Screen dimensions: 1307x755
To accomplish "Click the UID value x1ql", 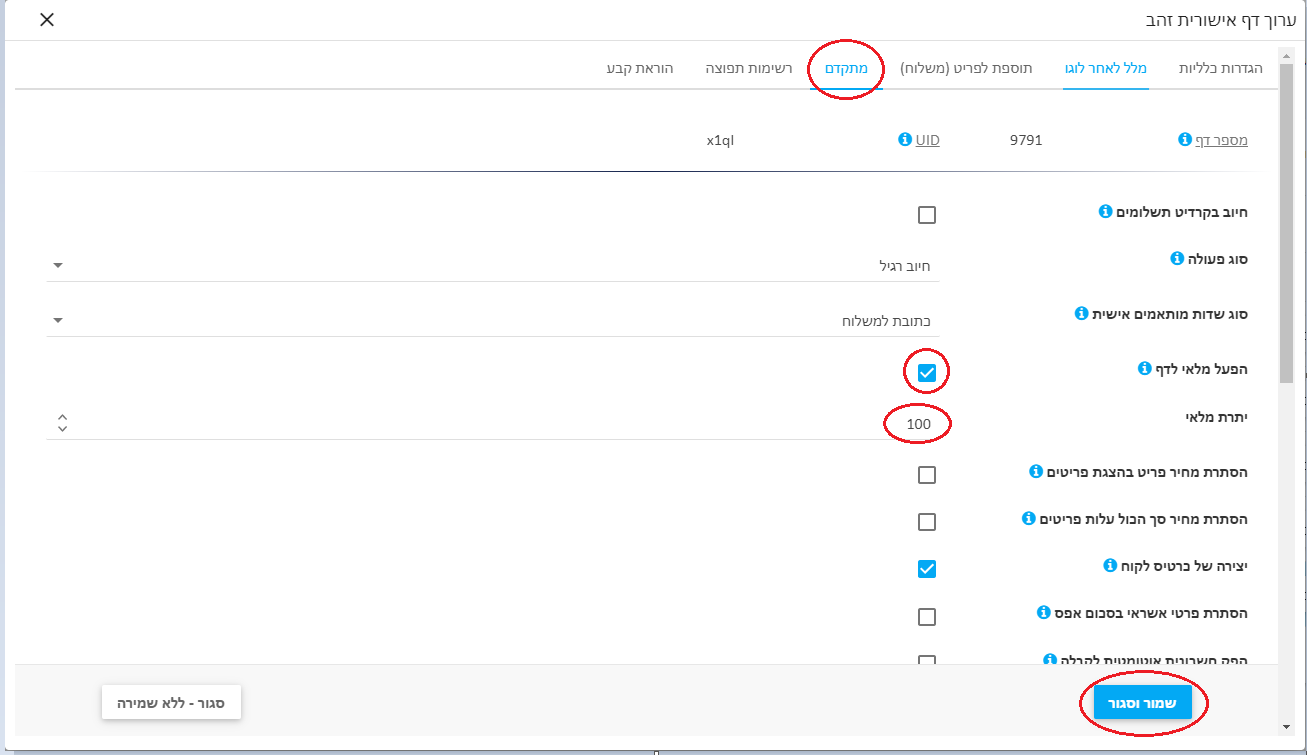I will 720,140.
